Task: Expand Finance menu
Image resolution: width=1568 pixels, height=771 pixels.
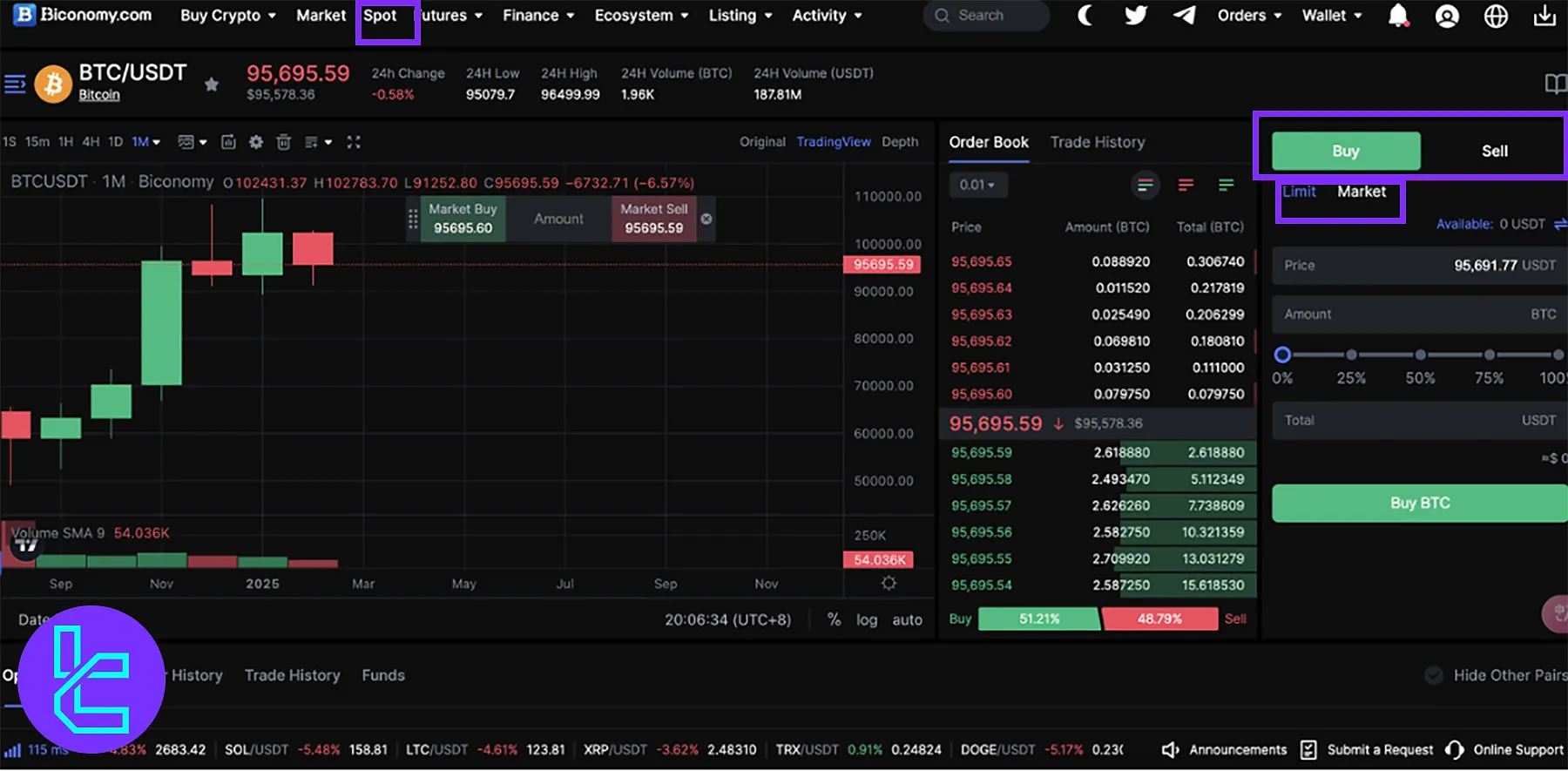Action: (x=538, y=16)
